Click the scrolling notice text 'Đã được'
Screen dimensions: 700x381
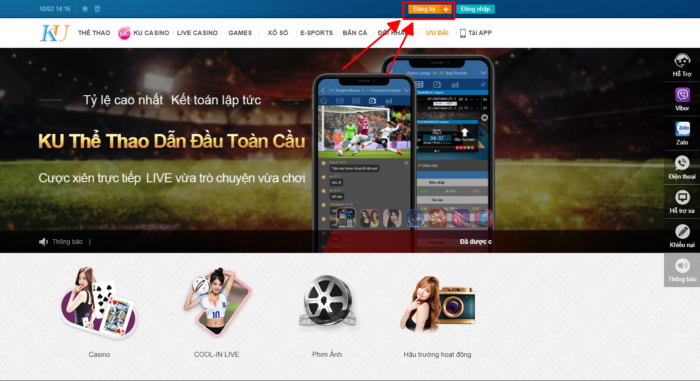475,242
